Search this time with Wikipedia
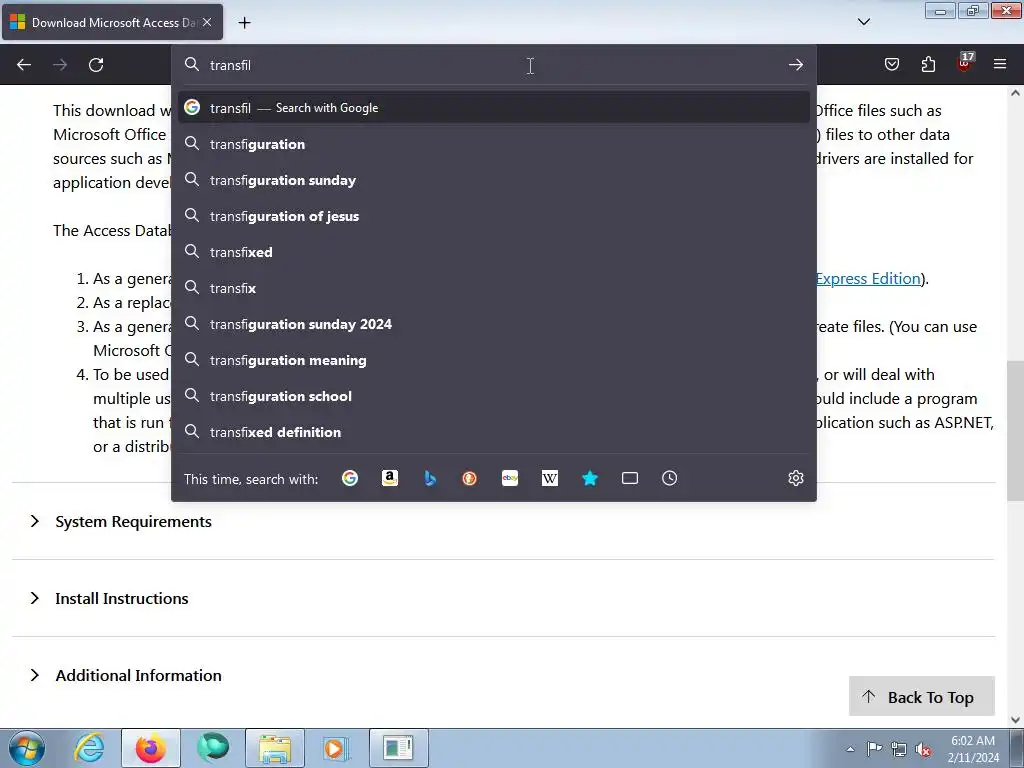Image resolution: width=1024 pixels, height=768 pixels. (x=550, y=478)
